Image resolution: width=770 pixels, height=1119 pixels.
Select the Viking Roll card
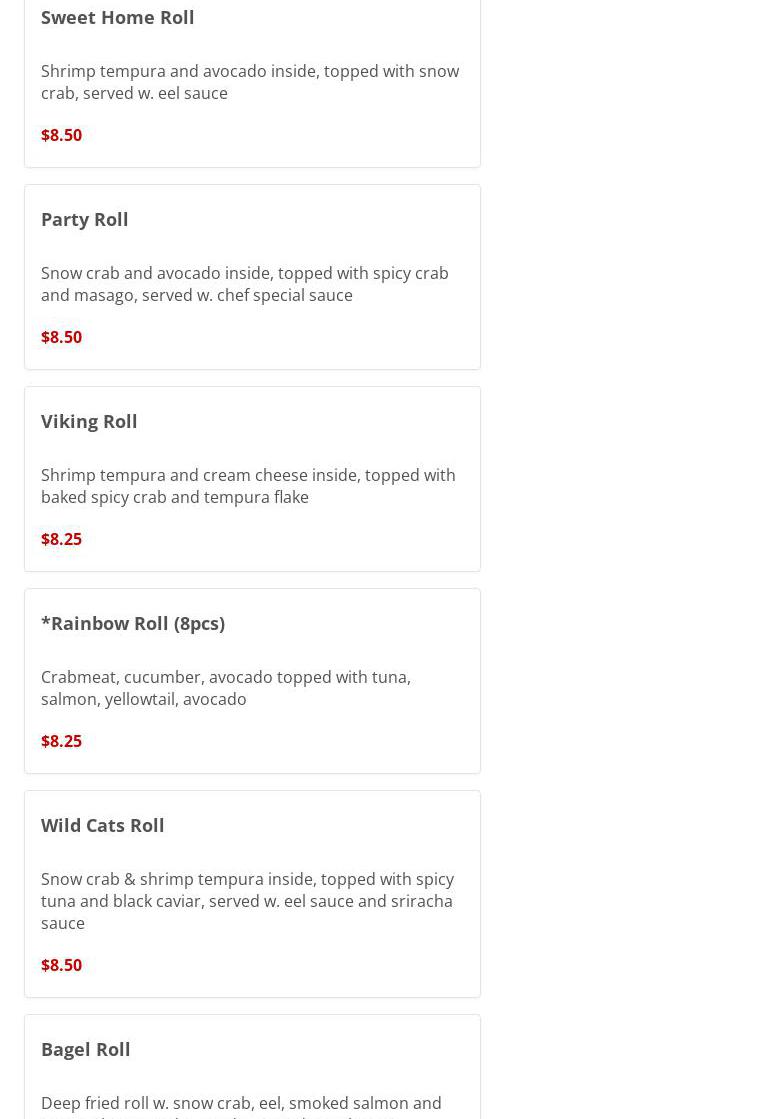[x=253, y=479]
